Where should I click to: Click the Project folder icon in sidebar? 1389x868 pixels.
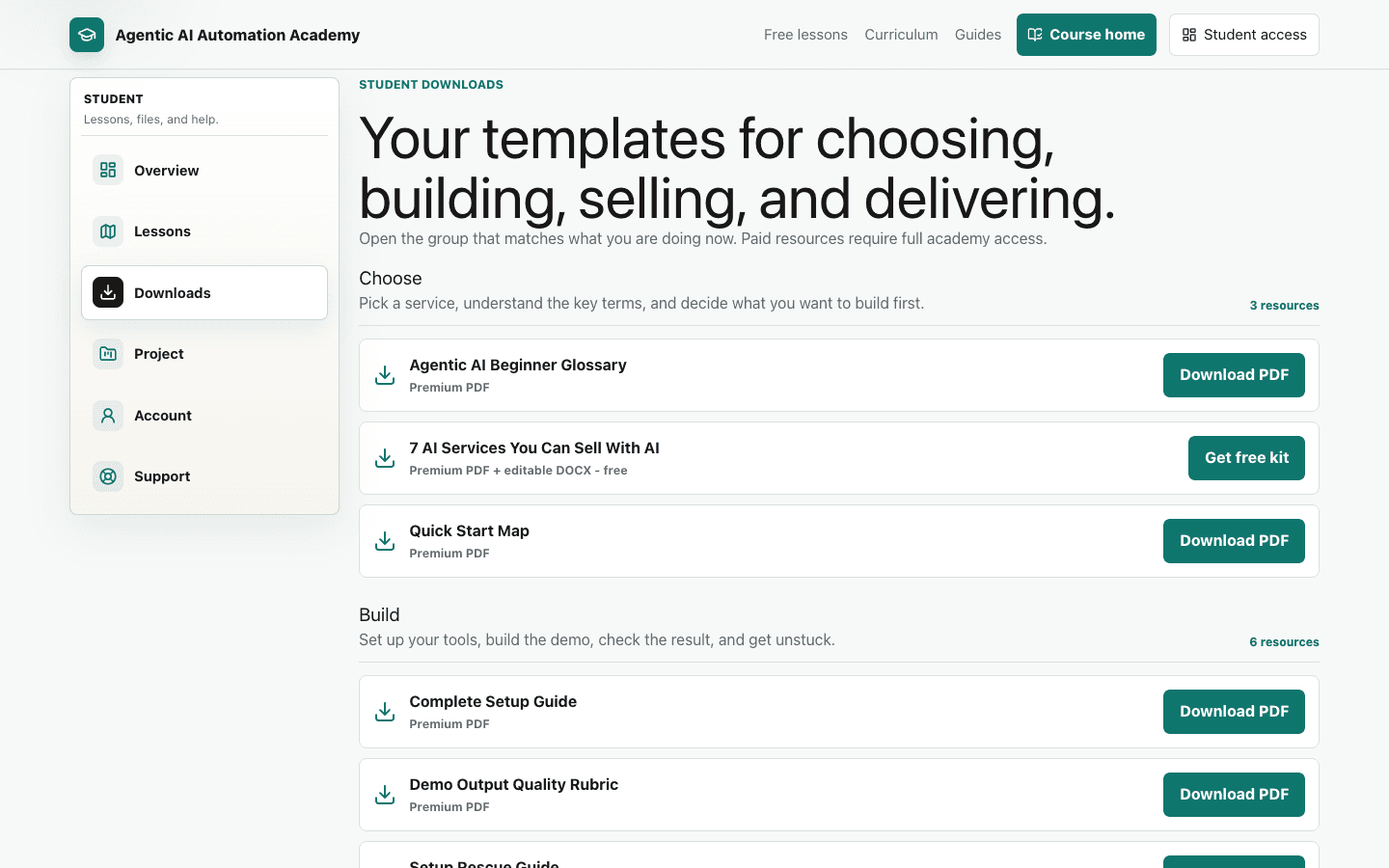108,354
